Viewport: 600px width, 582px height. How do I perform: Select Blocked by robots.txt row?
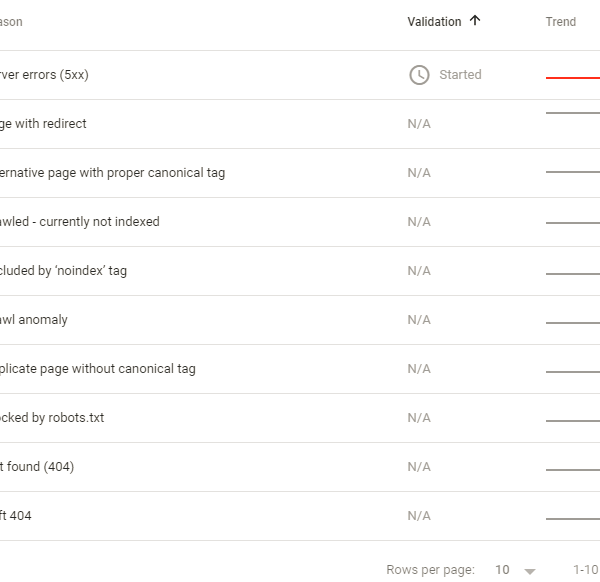point(300,418)
